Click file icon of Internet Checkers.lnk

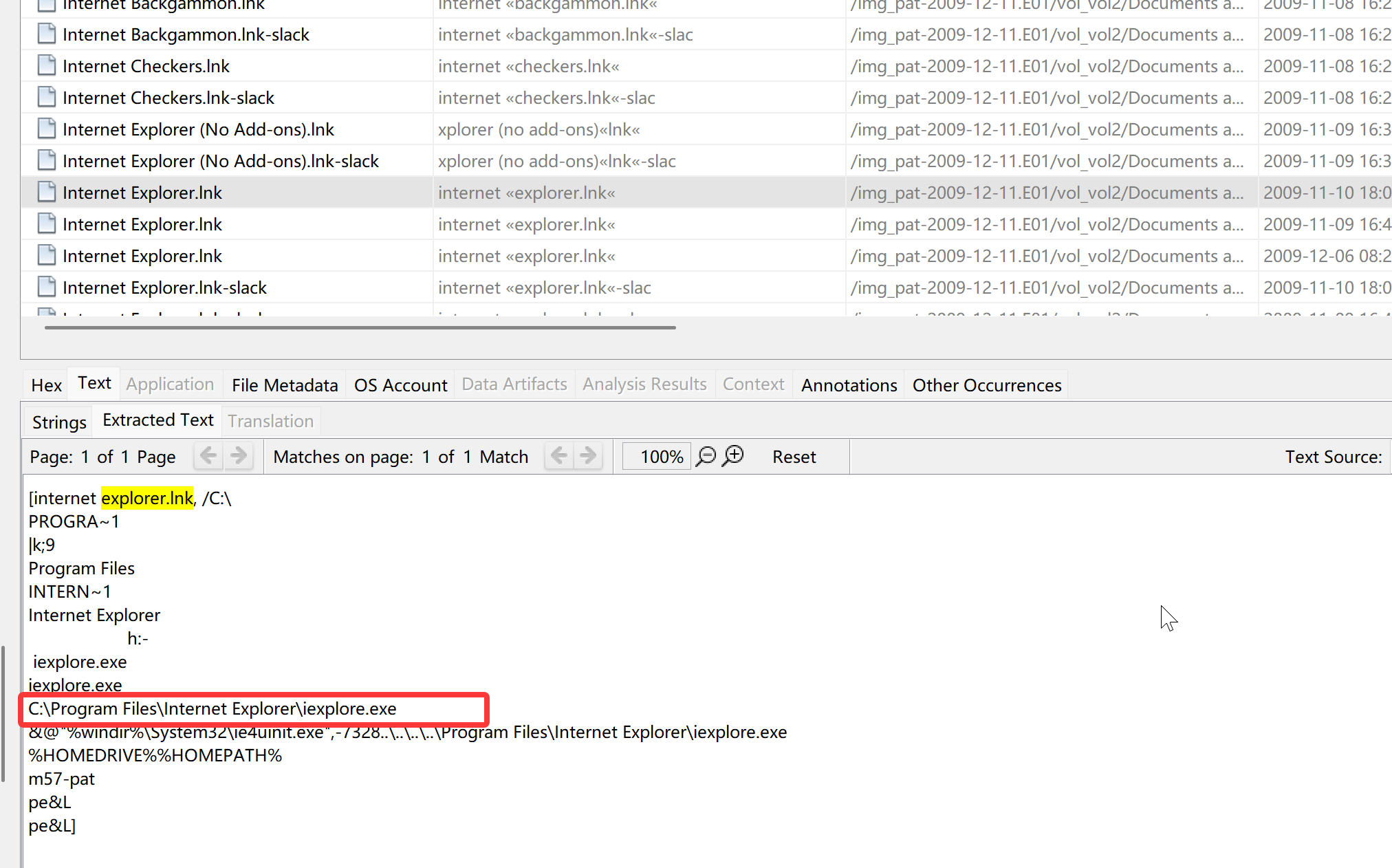46,66
